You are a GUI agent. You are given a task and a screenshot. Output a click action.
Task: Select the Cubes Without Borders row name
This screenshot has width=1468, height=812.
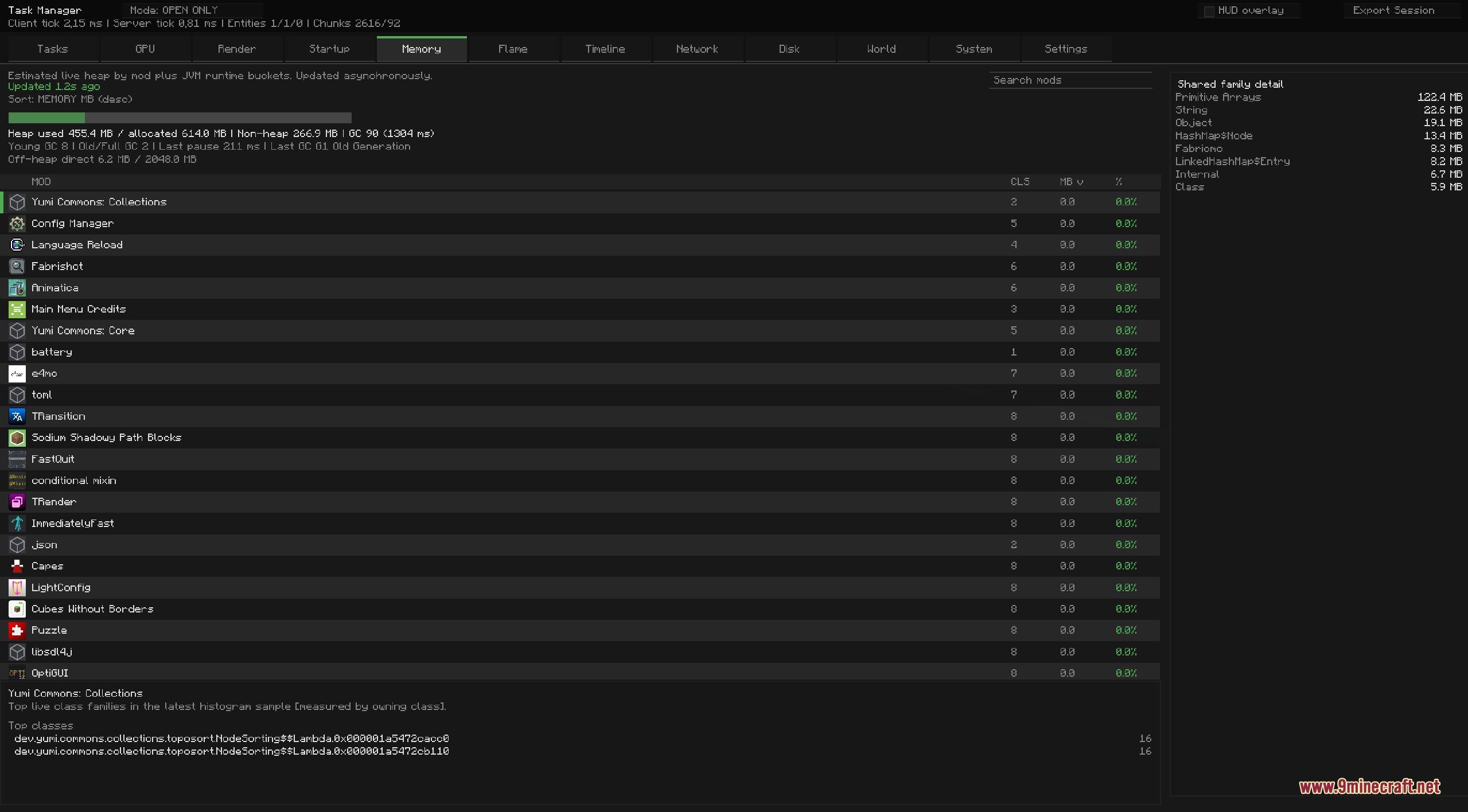pyautogui.click(x=92, y=609)
